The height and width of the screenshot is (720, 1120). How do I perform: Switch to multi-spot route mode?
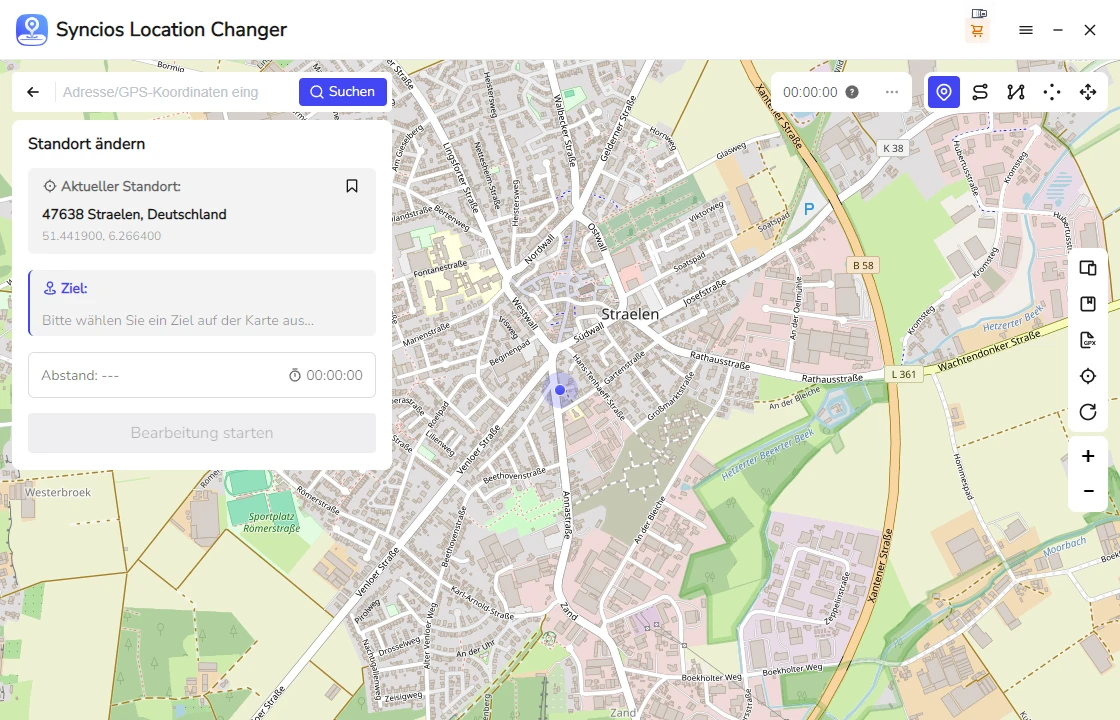tap(1016, 92)
